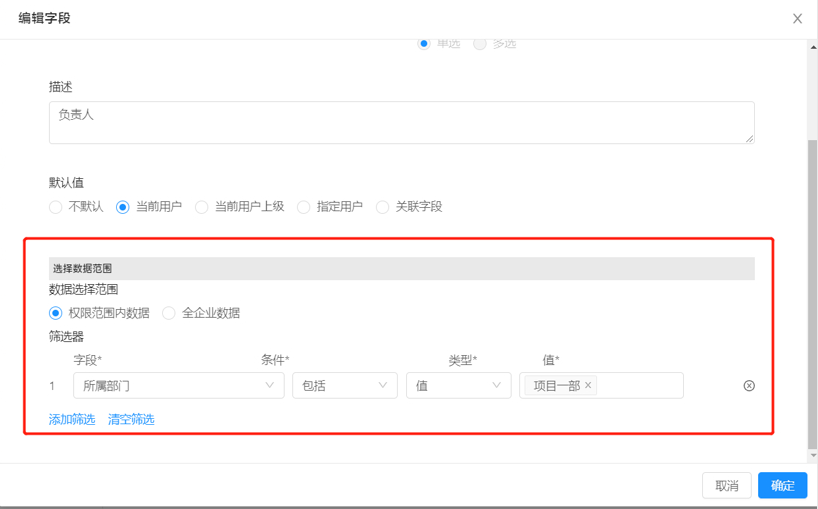Click the value input next to 项目一部
The width and height of the screenshot is (818, 509).
coord(640,385)
